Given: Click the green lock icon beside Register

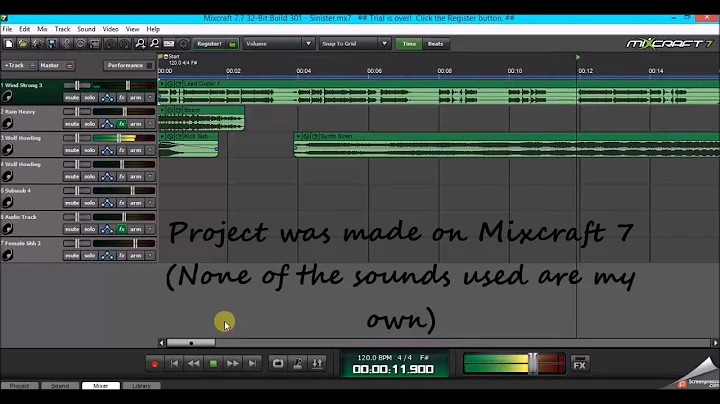Looking at the screenshot, I should point(232,44).
